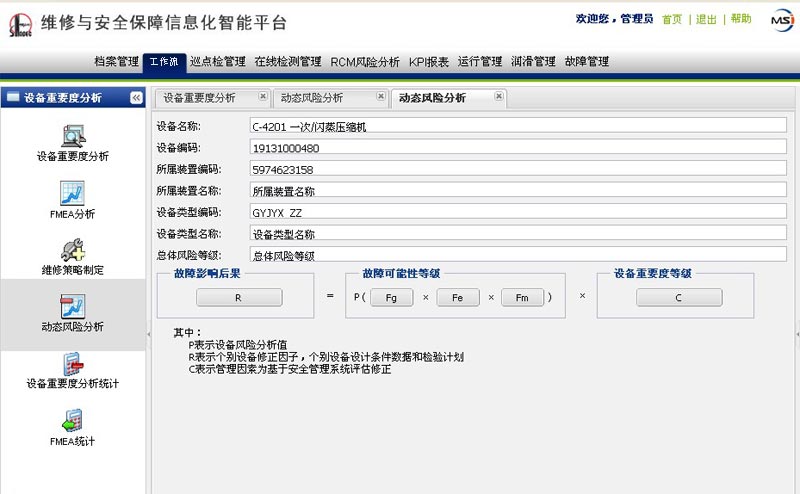Click the Fg factor button

[x=391, y=297]
